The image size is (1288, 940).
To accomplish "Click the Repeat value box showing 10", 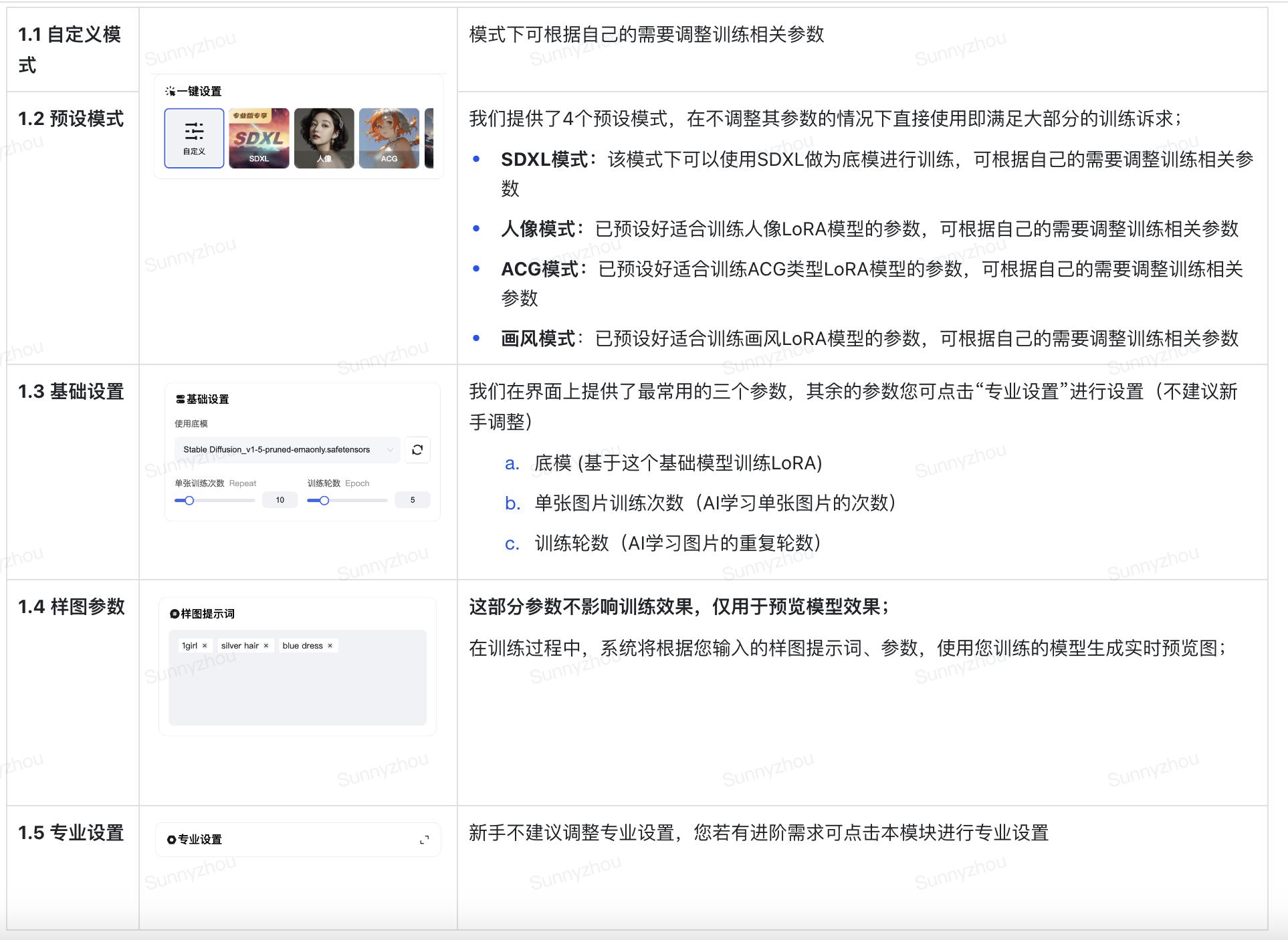I will coord(280,500).
